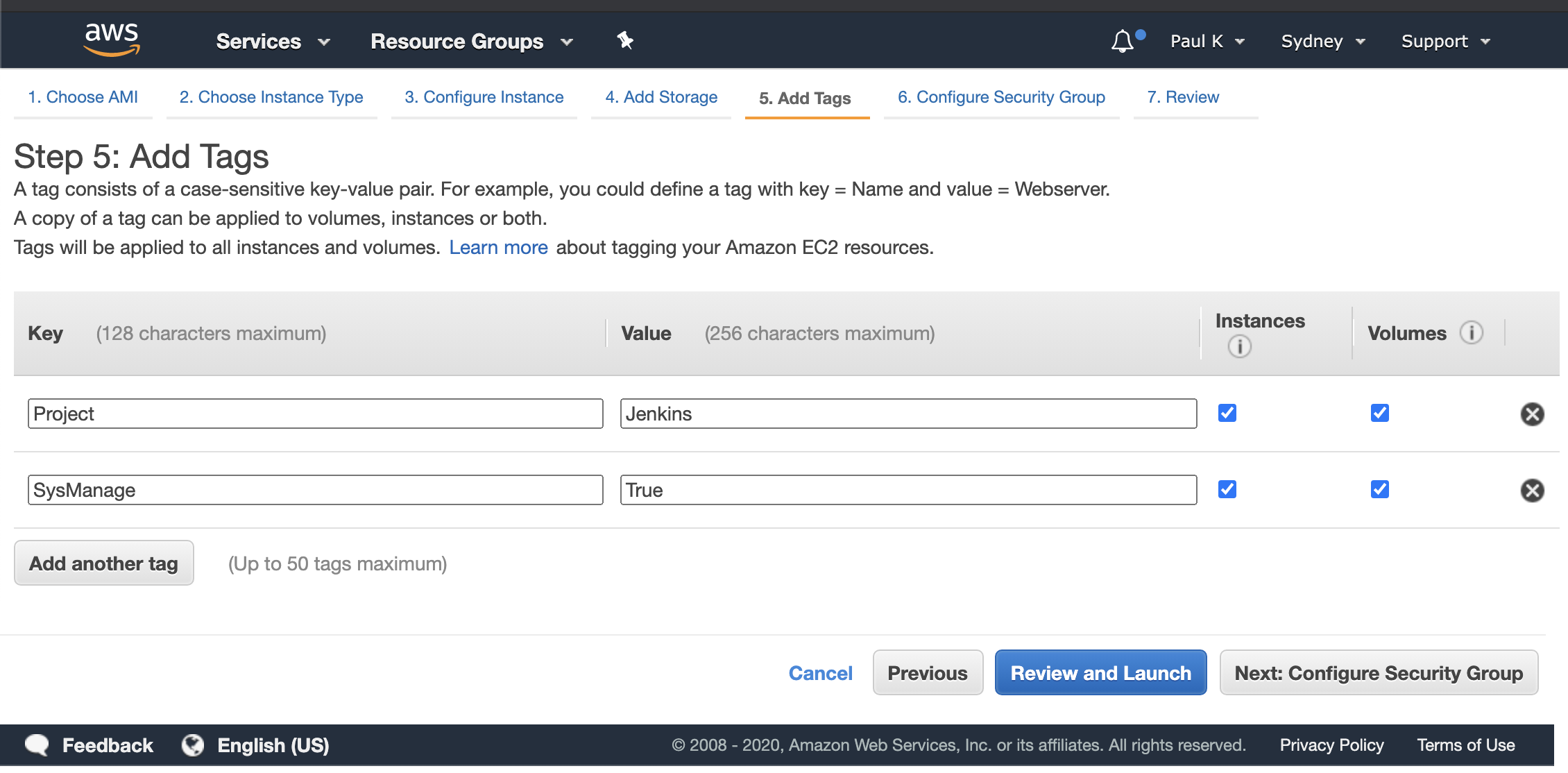
Task: Click Add another tag button
Action: tap(104, 563)
